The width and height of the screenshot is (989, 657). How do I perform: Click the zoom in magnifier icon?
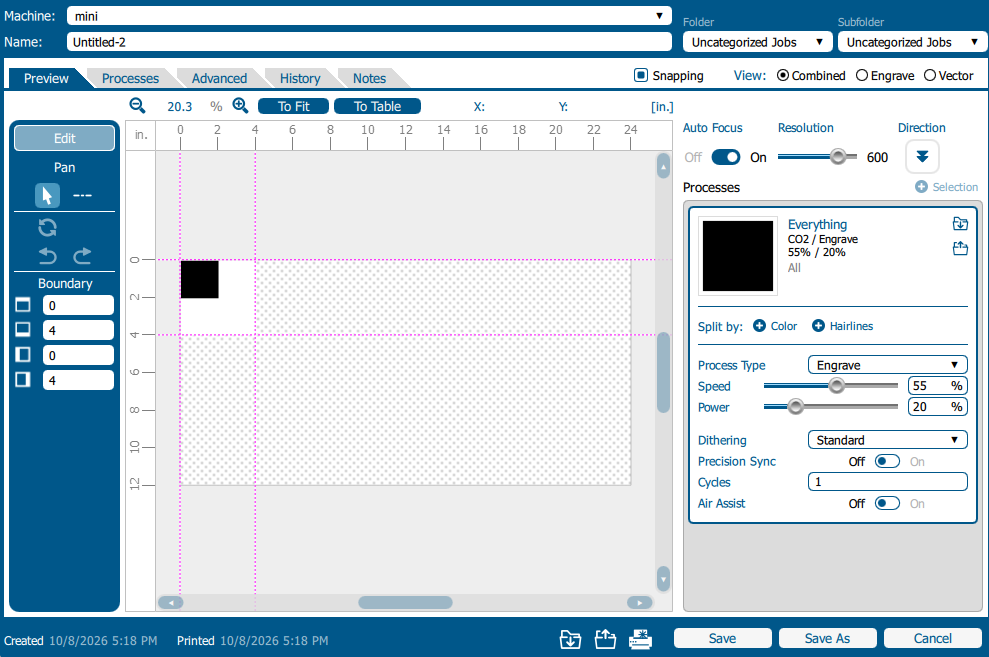pos(240,105)
